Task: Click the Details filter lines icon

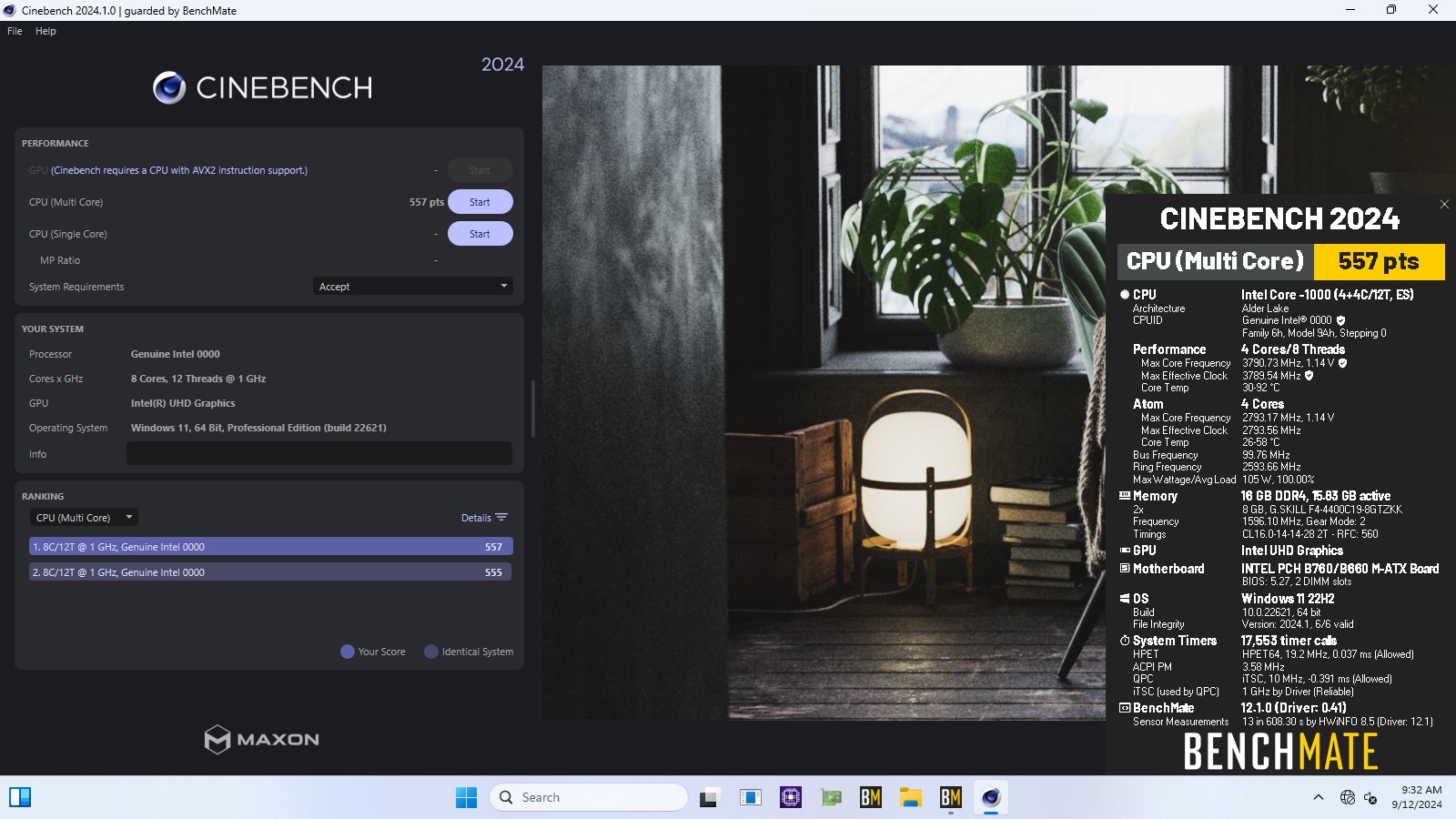Action: pos(501,517)
